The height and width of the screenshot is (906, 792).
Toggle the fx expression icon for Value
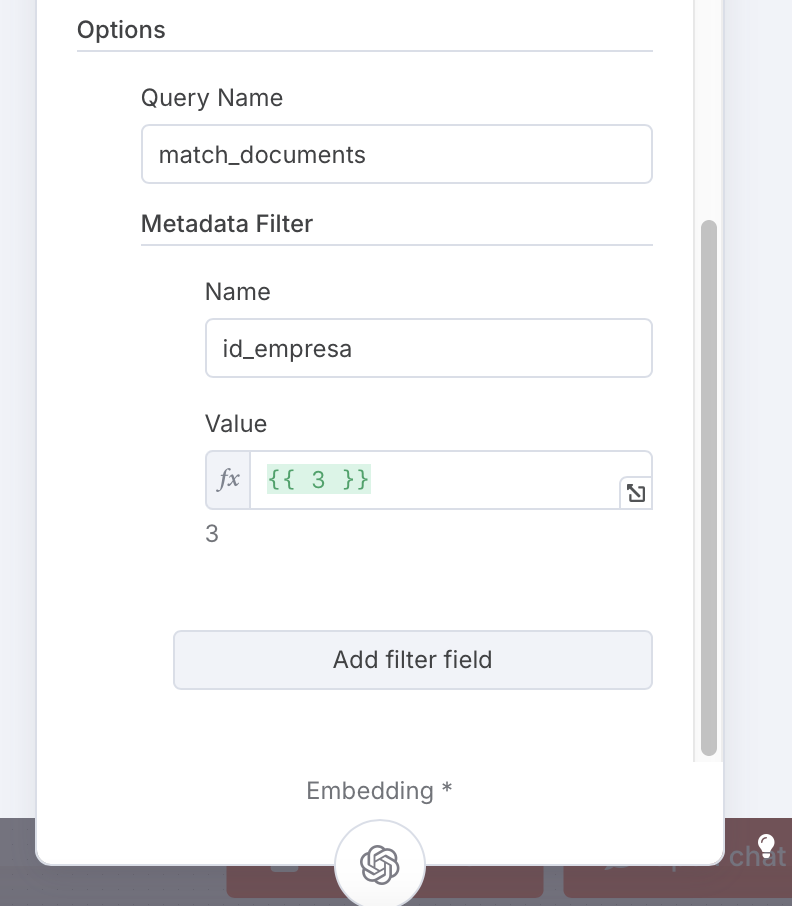[x=228, y=480]
